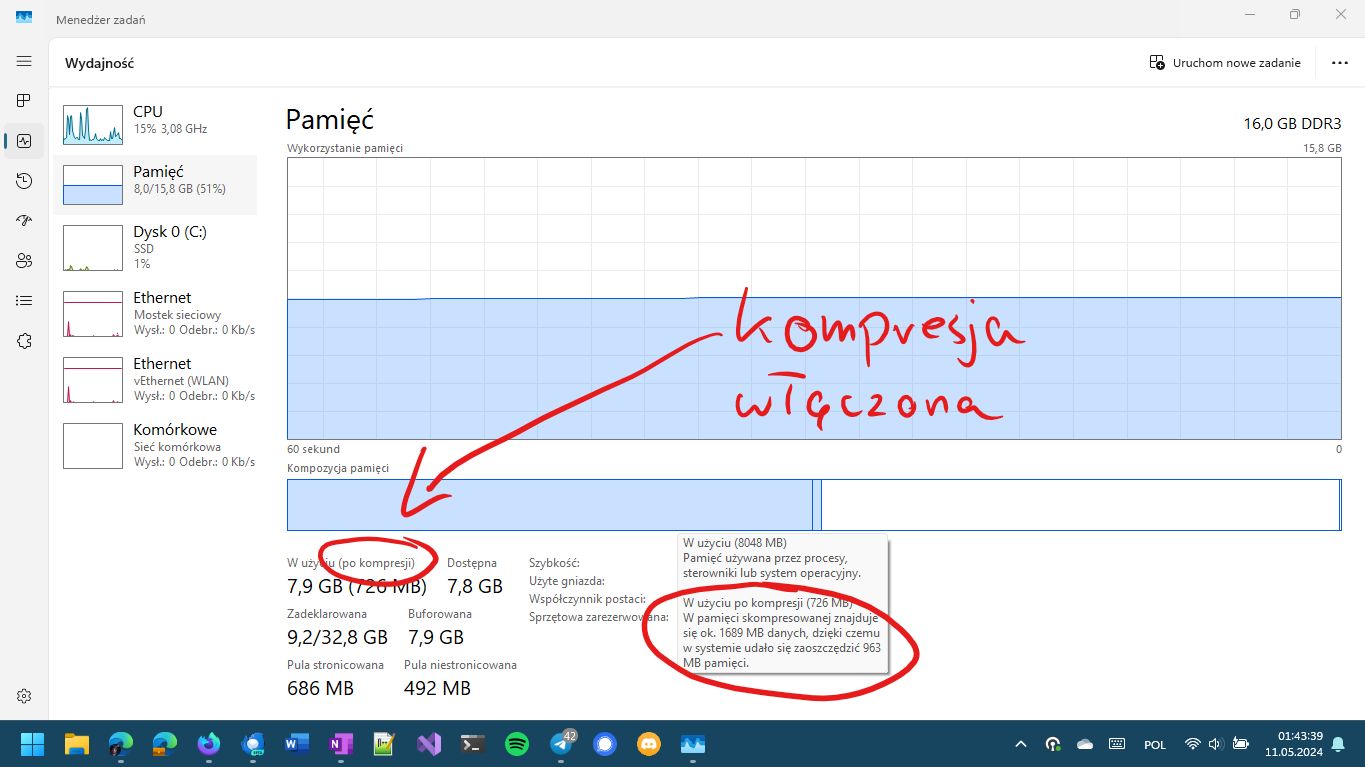Open the app history page icon
Viewport: 1365px width, 767px height.
point(24,181)
